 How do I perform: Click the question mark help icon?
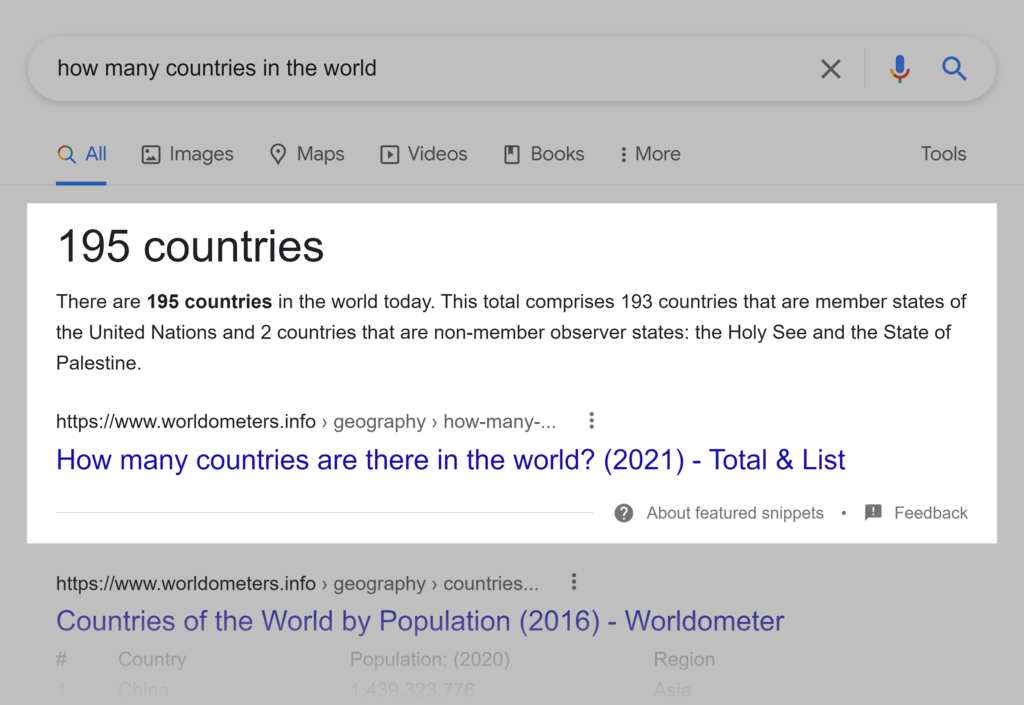point(624,513)
